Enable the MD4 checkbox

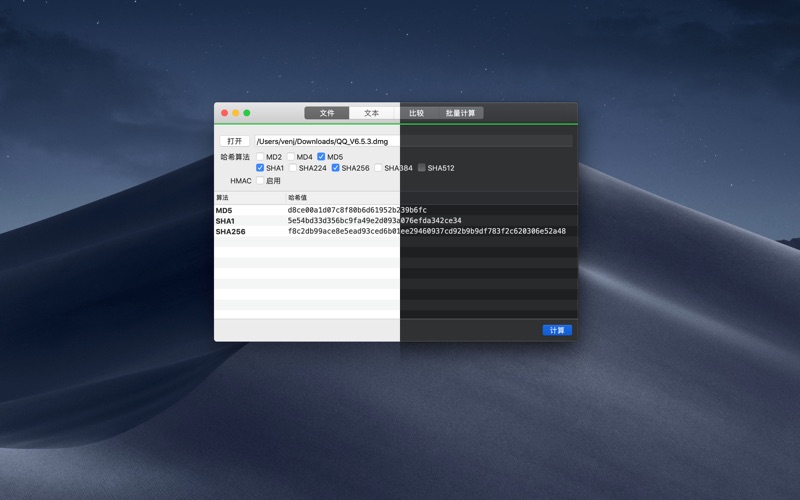(292, 157)
